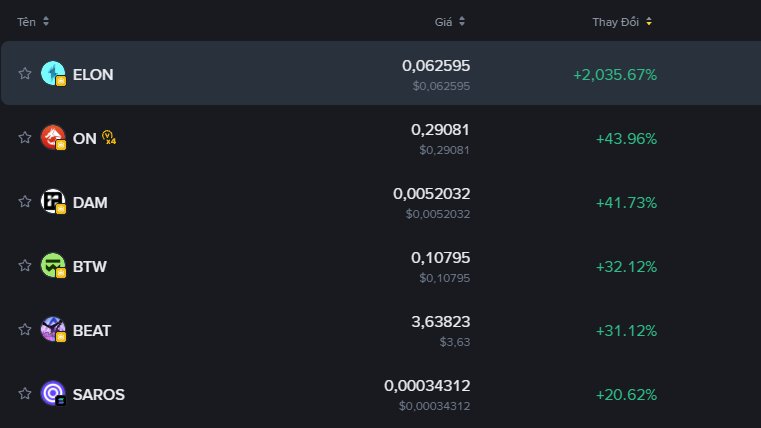This screenshot has height=428, width=761.
Task: Favorite the BTW token with its star
Action: click(25, 265)
